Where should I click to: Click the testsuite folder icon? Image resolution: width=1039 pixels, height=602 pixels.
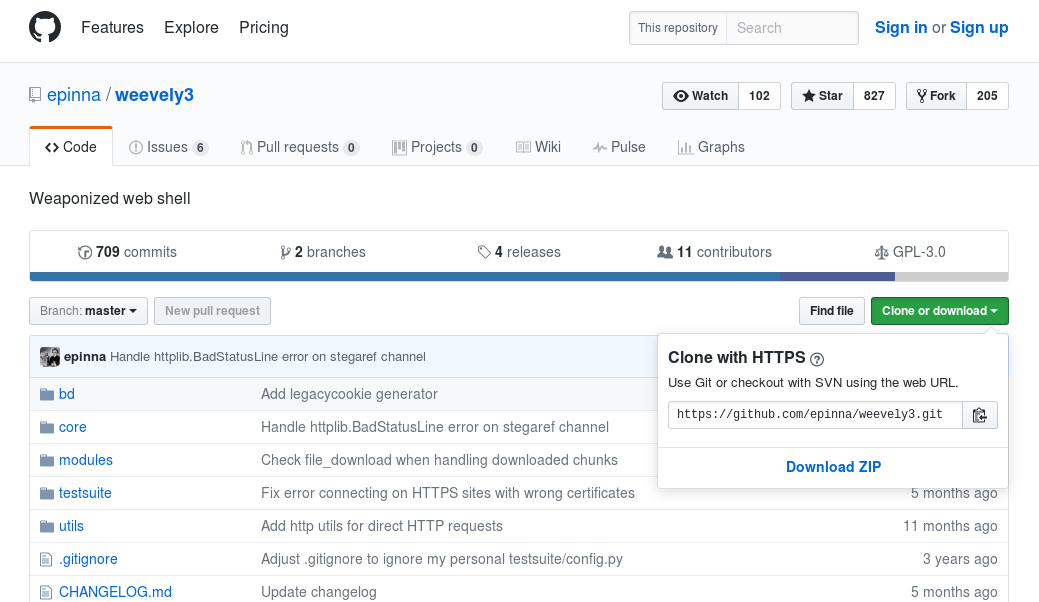point(46,493)
